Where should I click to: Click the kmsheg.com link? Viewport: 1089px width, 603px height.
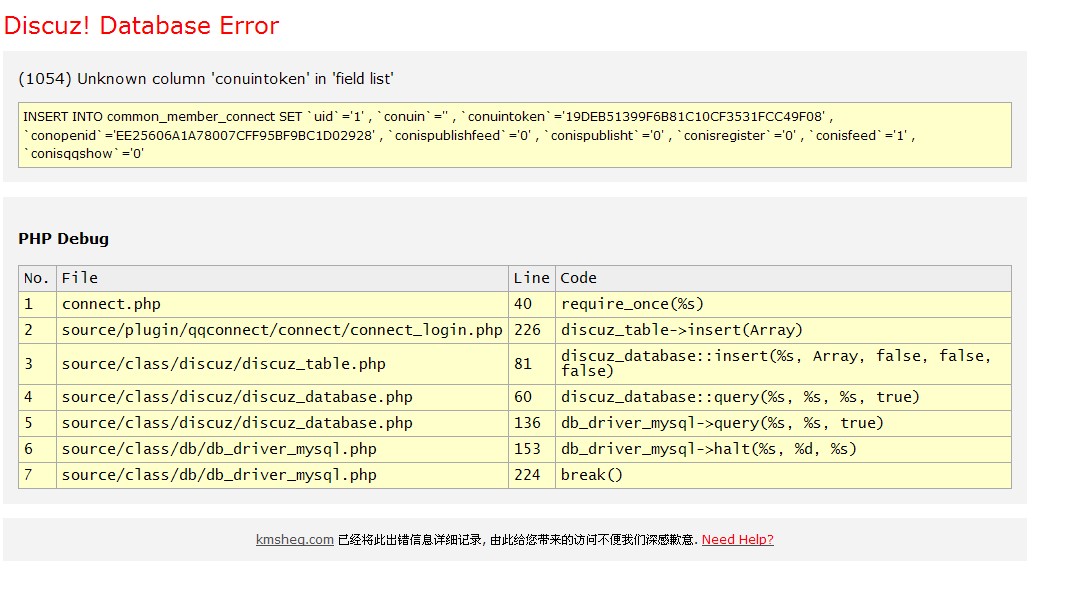point(294,540)
